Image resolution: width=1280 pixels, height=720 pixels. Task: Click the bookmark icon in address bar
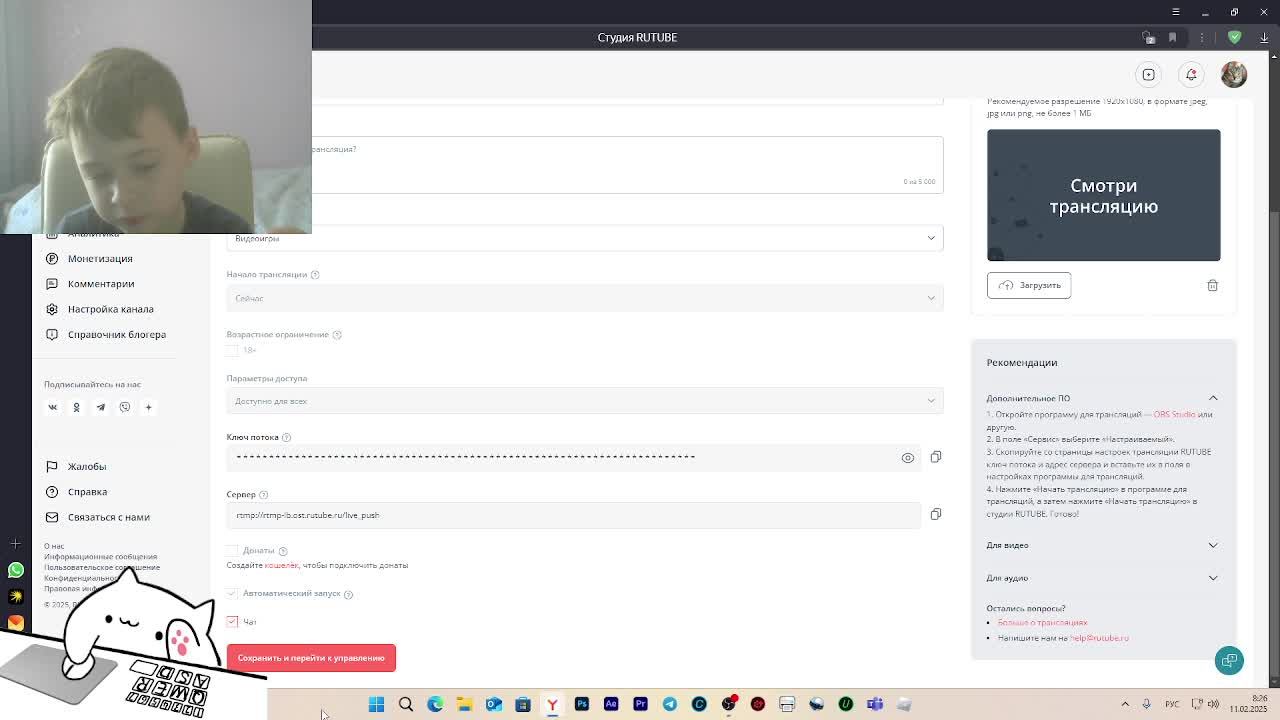(1172, 37)
